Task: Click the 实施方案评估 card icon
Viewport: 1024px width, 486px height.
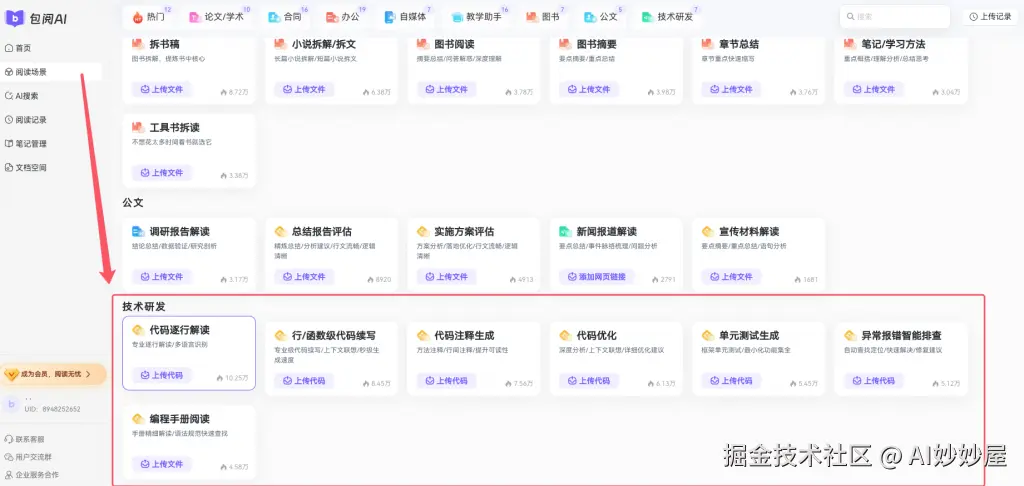Action: click(x=423, y=232)
